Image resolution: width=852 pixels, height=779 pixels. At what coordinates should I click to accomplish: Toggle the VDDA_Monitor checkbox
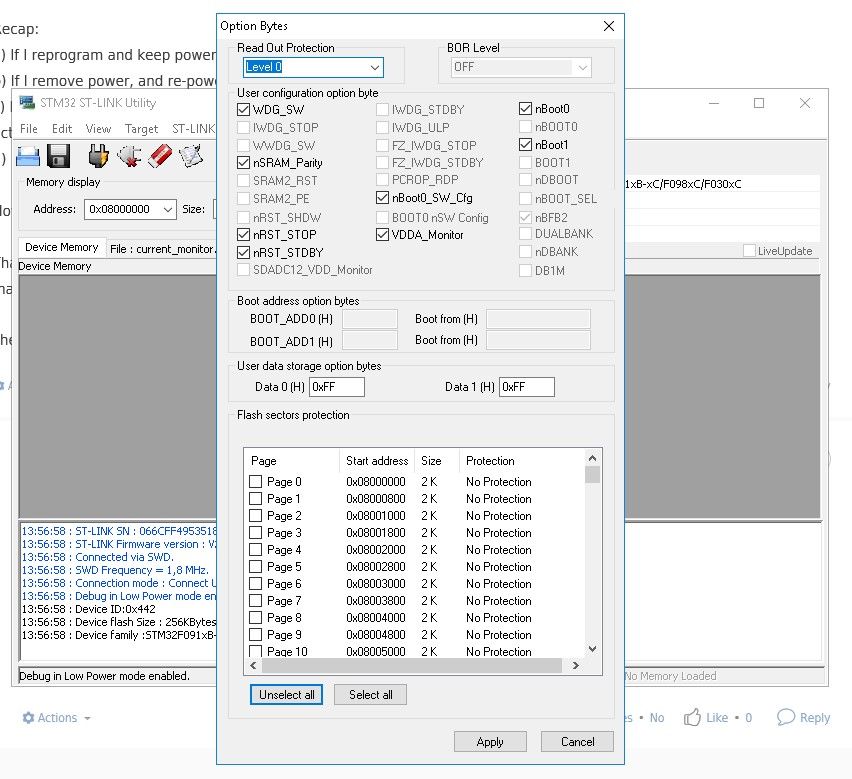click(383, 235)
